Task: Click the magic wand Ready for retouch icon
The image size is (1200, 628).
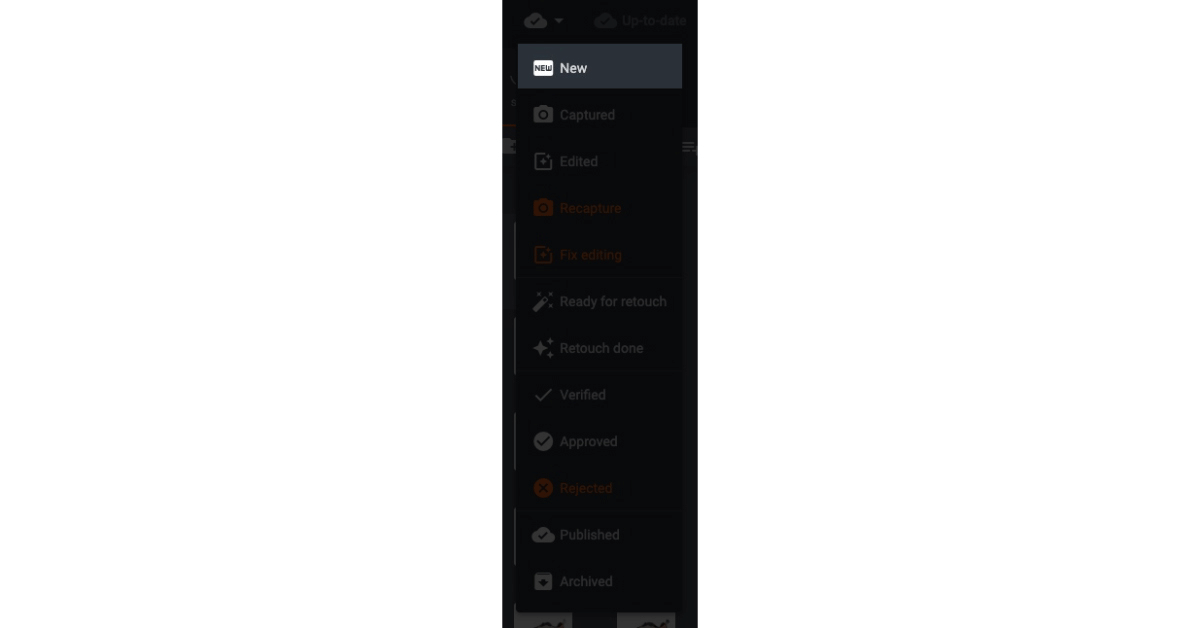Action: coord(543,301)
